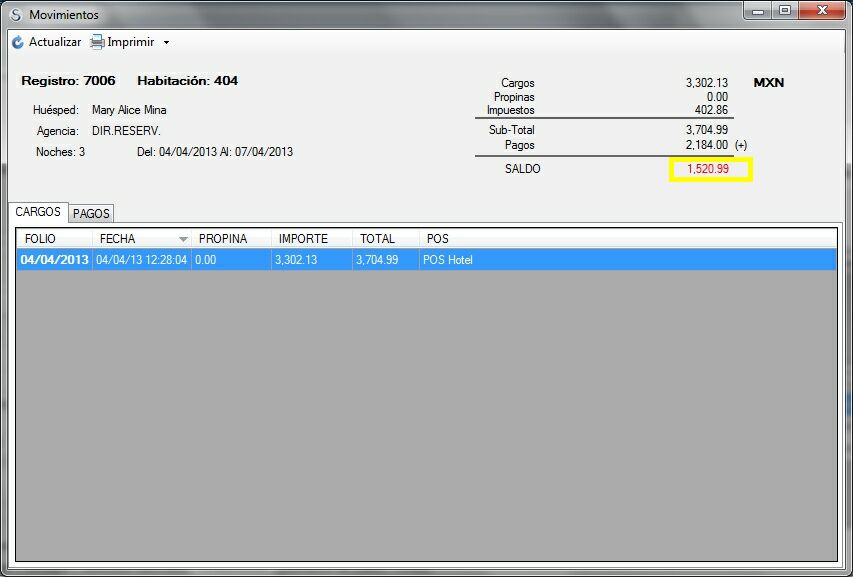853x577 pixels.
Task: Click the Pagos amount 2,184.00
Action: coord(707,145)
